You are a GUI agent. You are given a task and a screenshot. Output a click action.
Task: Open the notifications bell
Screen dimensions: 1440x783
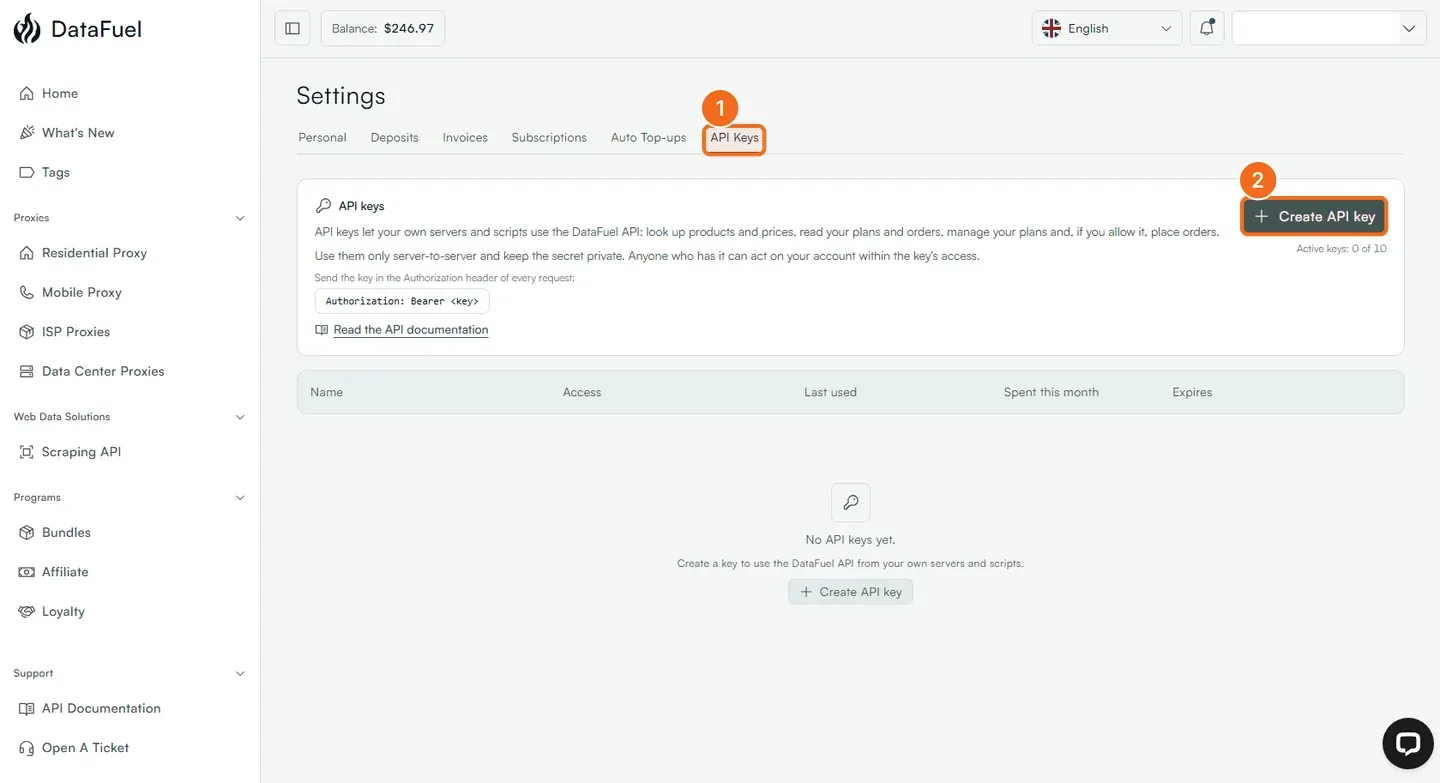tap(1207, 28)
